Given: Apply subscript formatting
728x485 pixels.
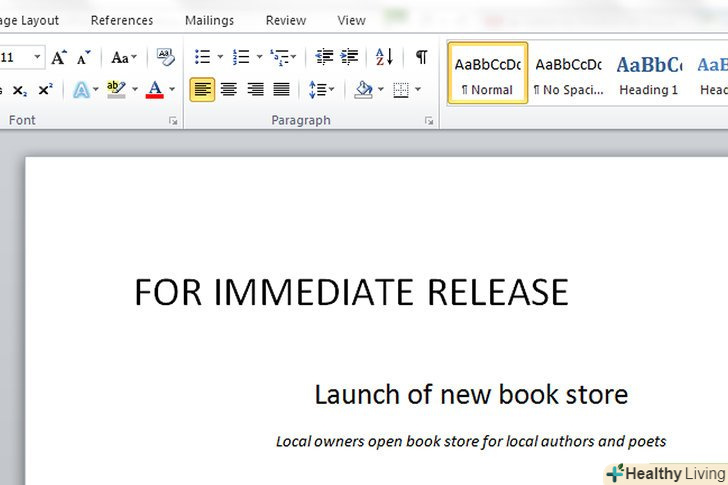Looking at the screenshot, I should tap(20, 90).
